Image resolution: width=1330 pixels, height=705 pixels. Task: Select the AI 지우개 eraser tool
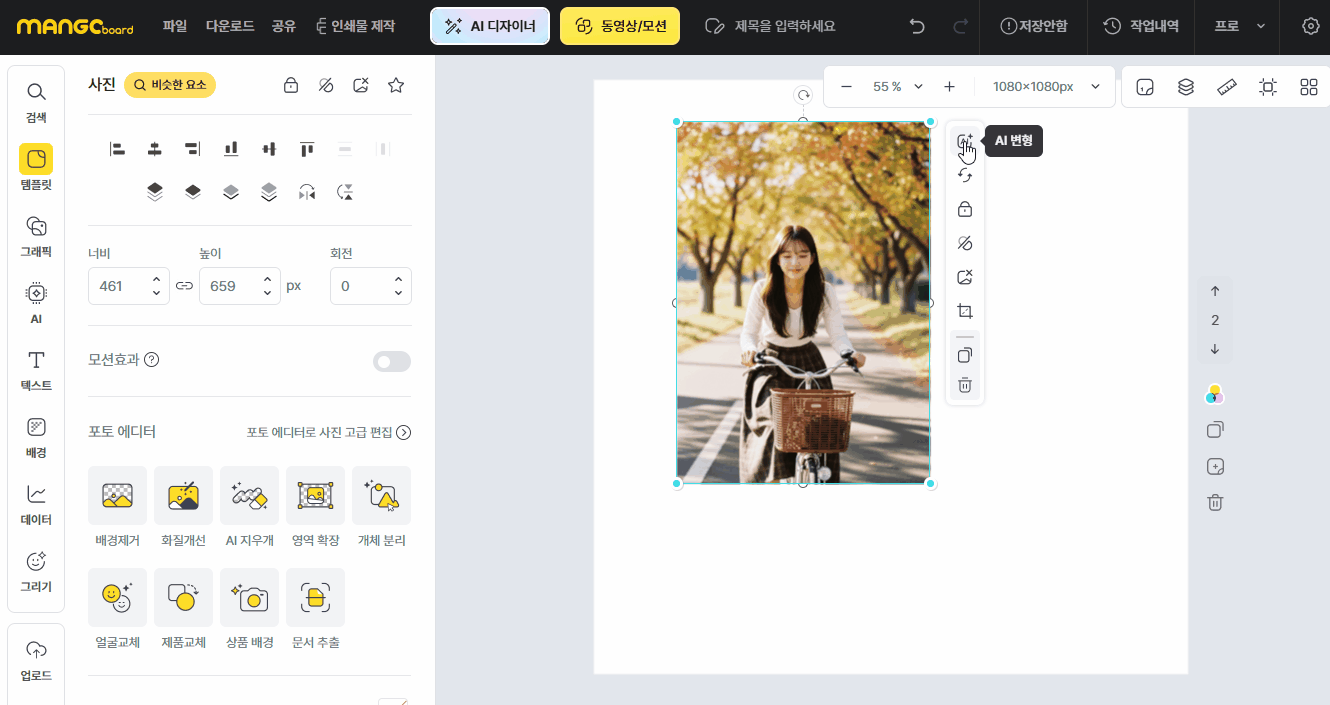[x=249, y=496]
